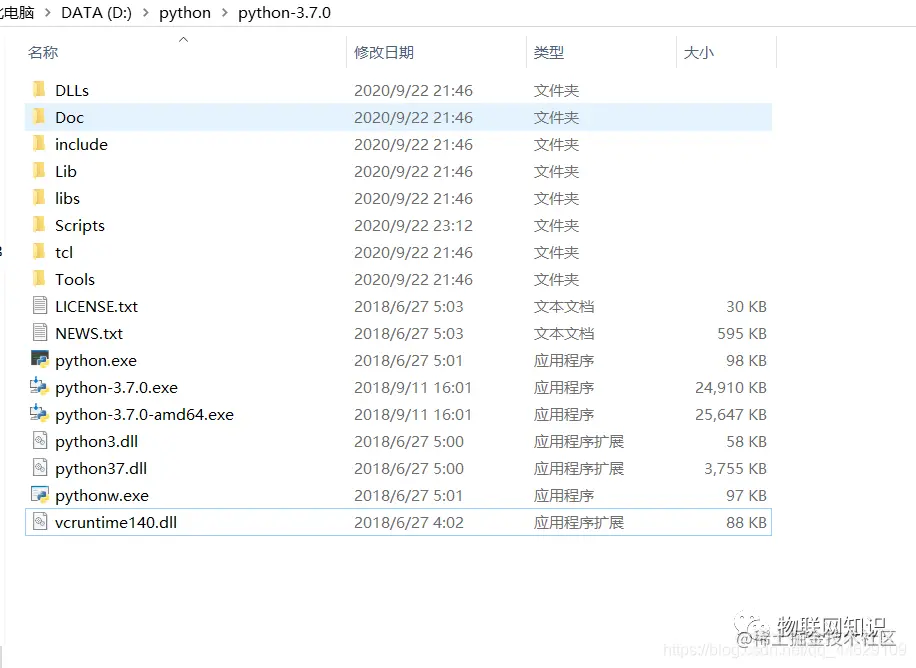Select the NEWS.txt file name
Screen dimensions: 916x668
[x=89, y=333]
